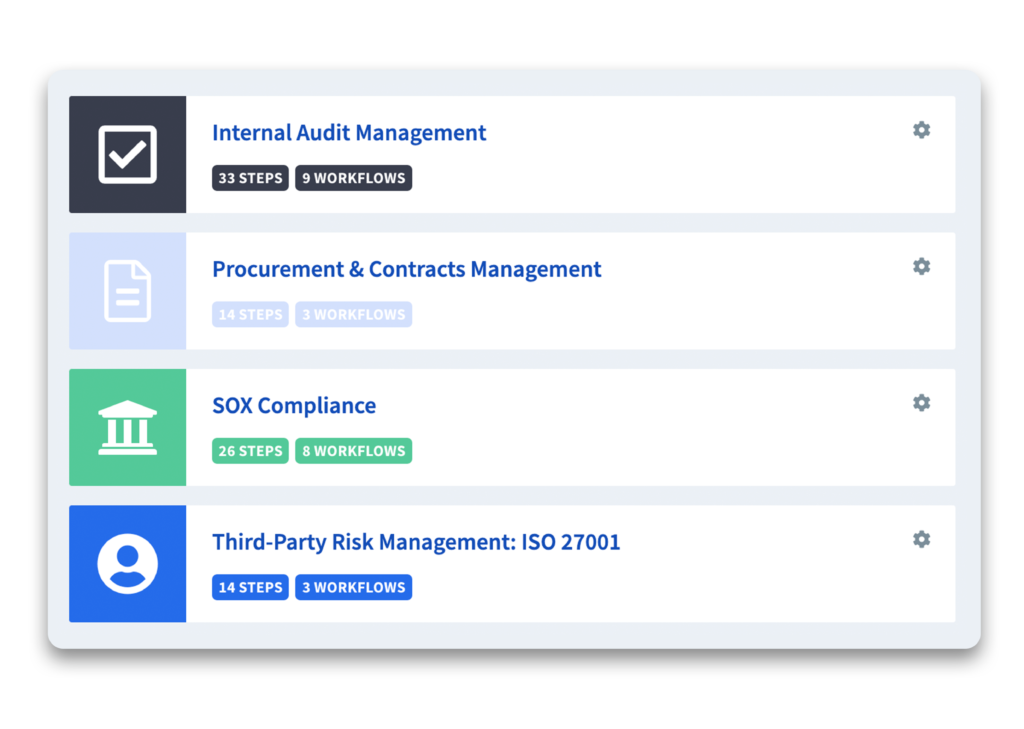Click 3 WORKFLOWS badge under Third-Party Risk Management
The image size is (1024, 729).
pyautogui.click(x=353, y=588)
